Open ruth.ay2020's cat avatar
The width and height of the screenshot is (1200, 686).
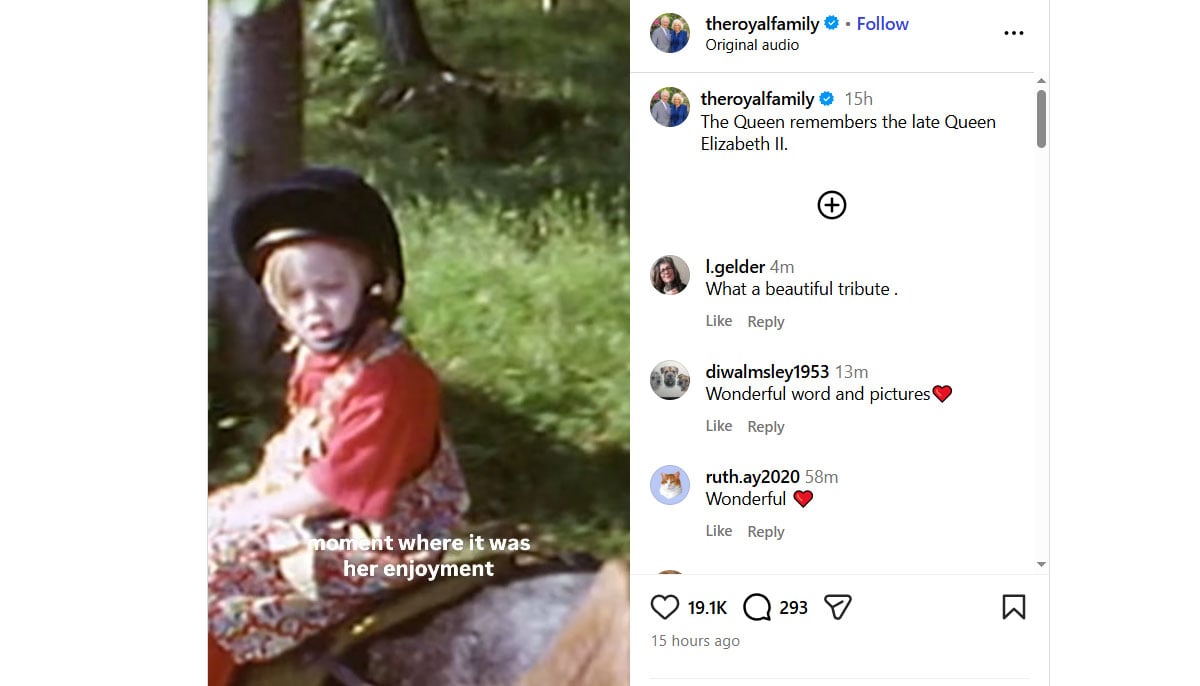pyautogui.click(x=670, y=485)
